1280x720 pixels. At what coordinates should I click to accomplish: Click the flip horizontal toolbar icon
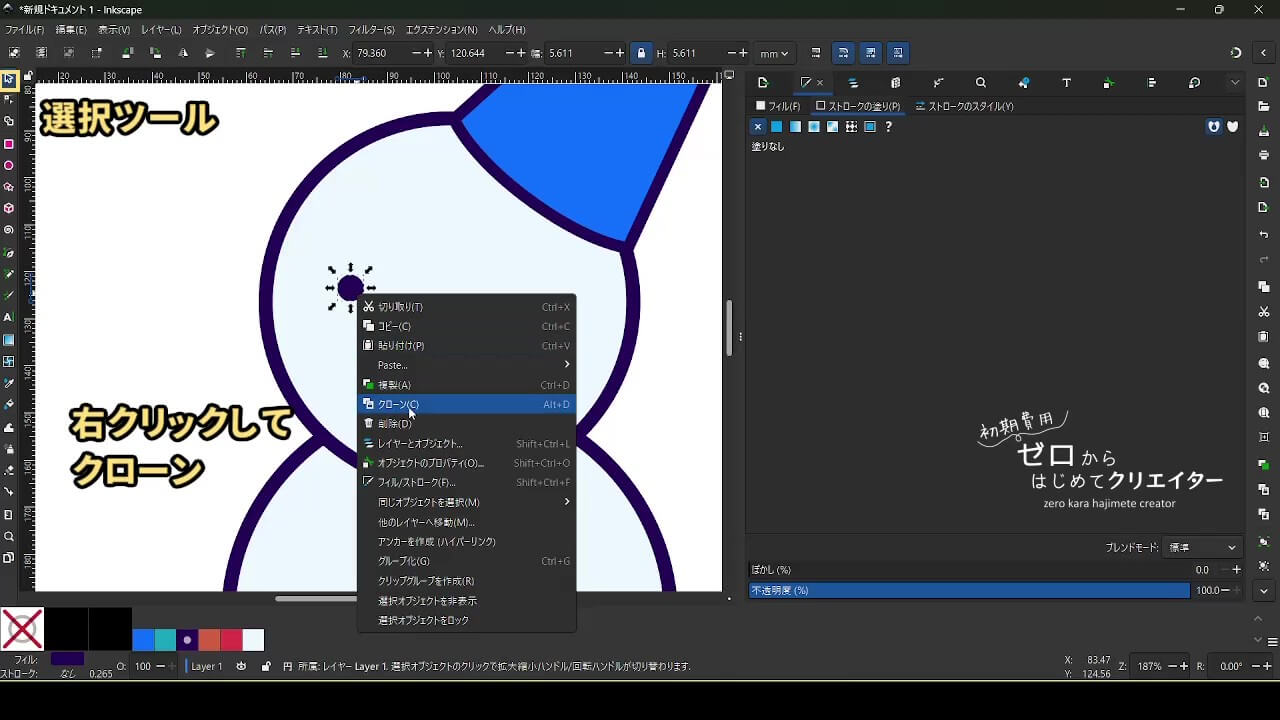(x=183, y=53)
